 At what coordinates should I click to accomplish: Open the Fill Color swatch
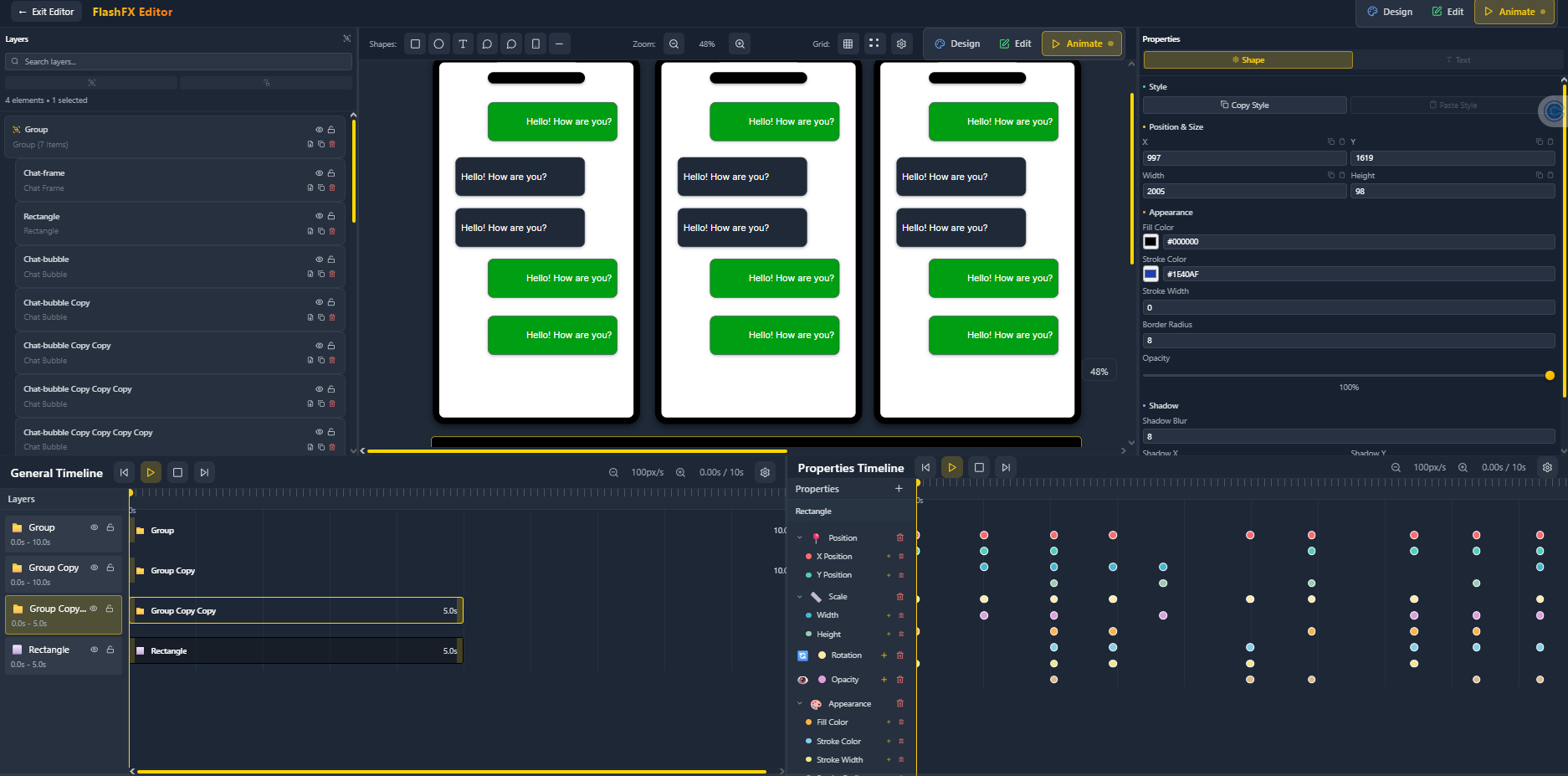click(1151, 242)
